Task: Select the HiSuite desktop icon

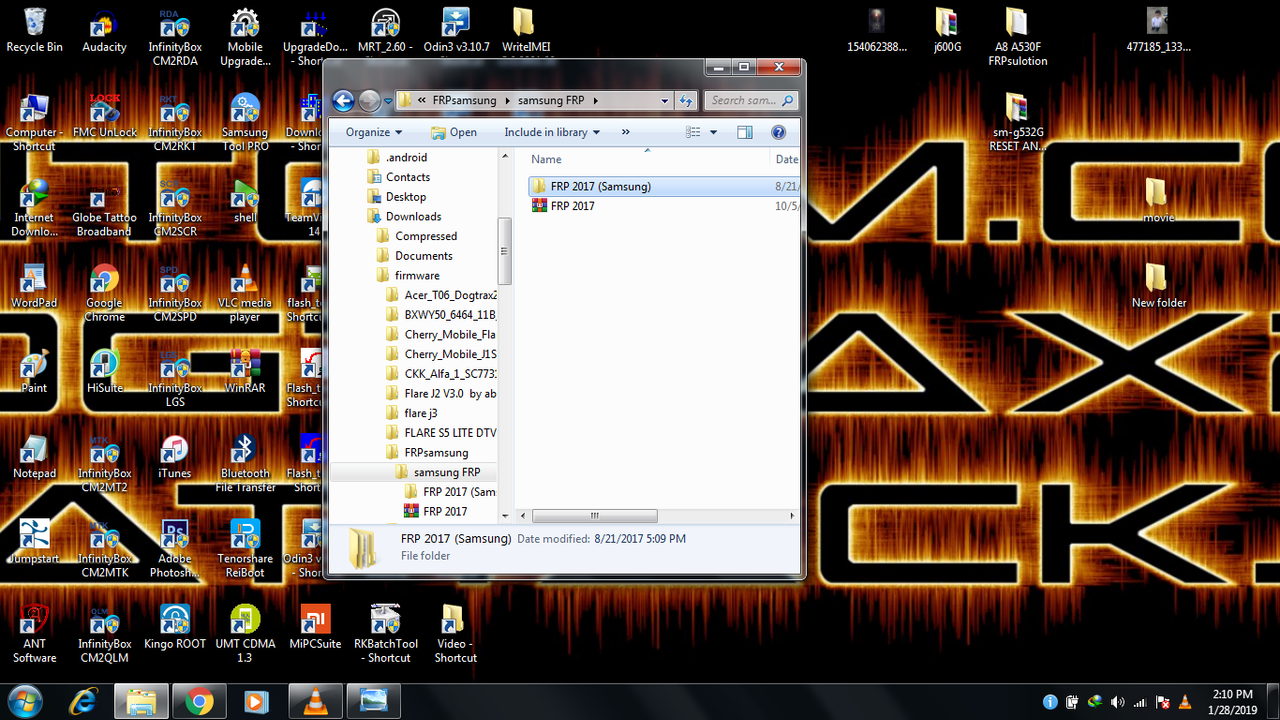Action: pos(105,371)
